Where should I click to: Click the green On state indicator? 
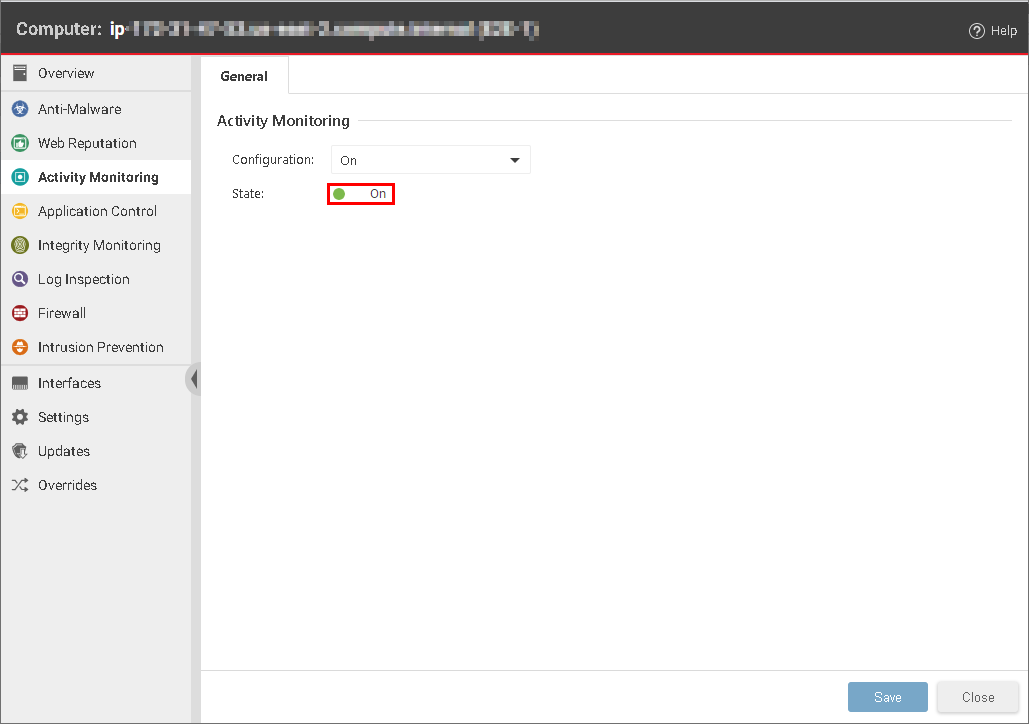340,193
